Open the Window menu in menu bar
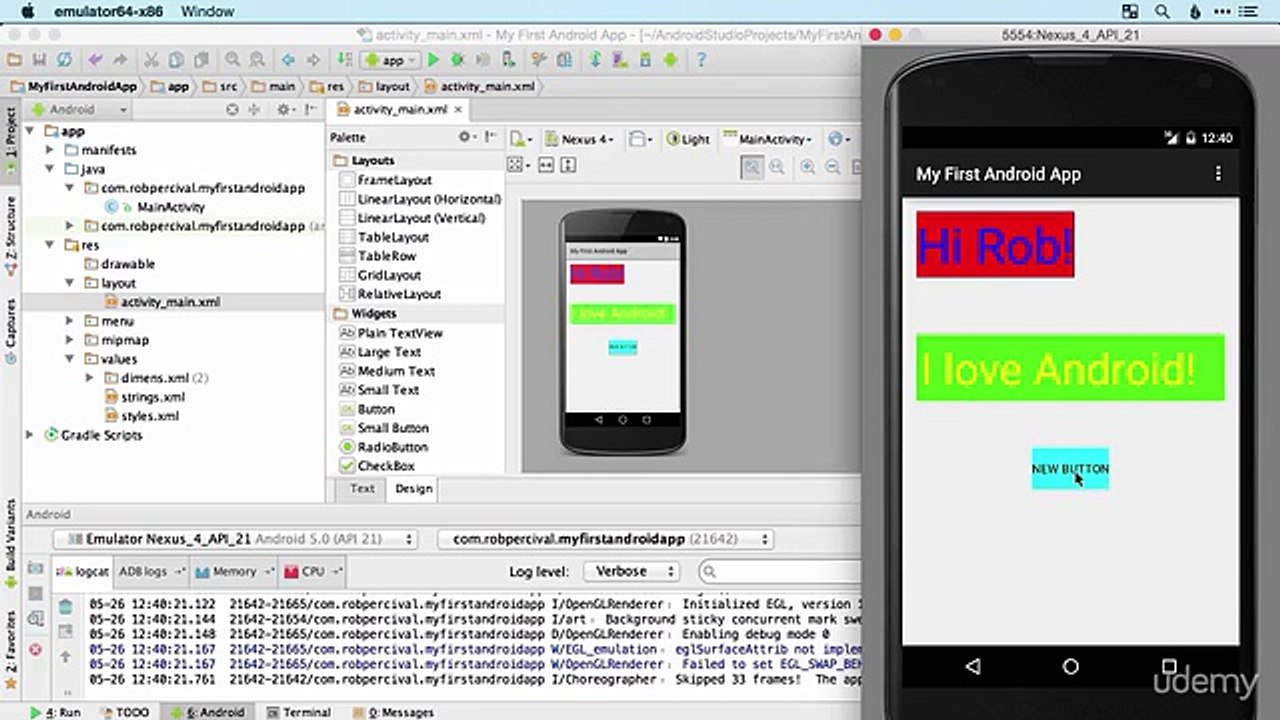 coord(207,12)
